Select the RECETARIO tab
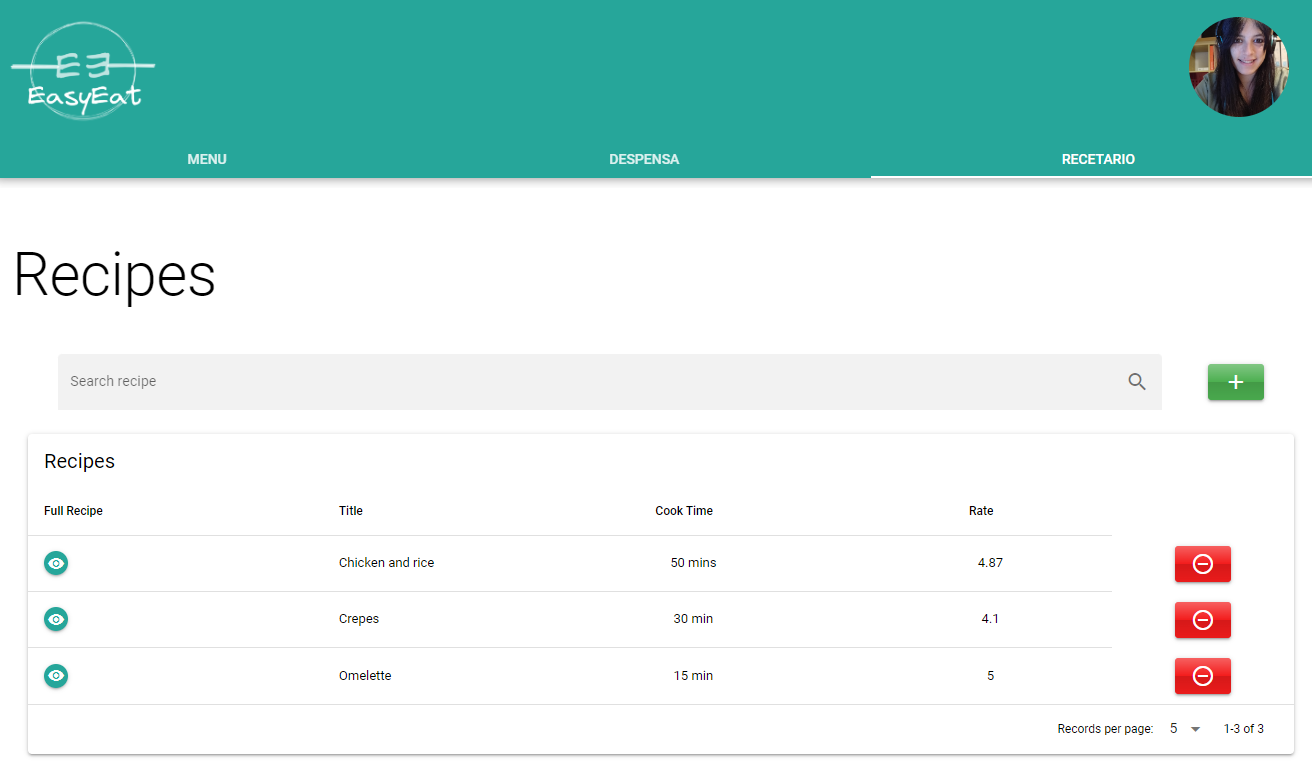 click(x=1098, y=159)
